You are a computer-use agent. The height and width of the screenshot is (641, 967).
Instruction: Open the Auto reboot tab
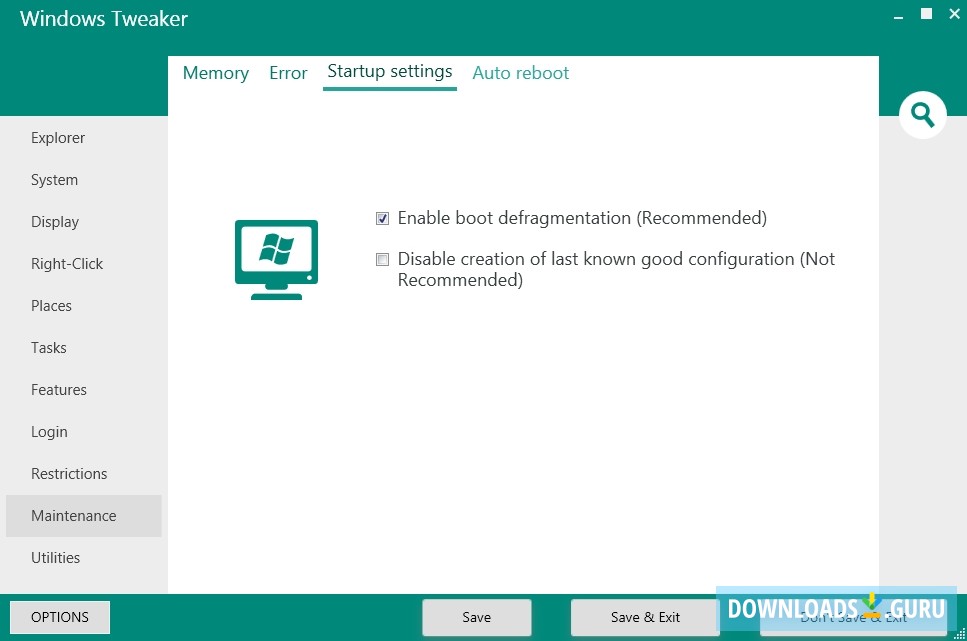[521, 73]
